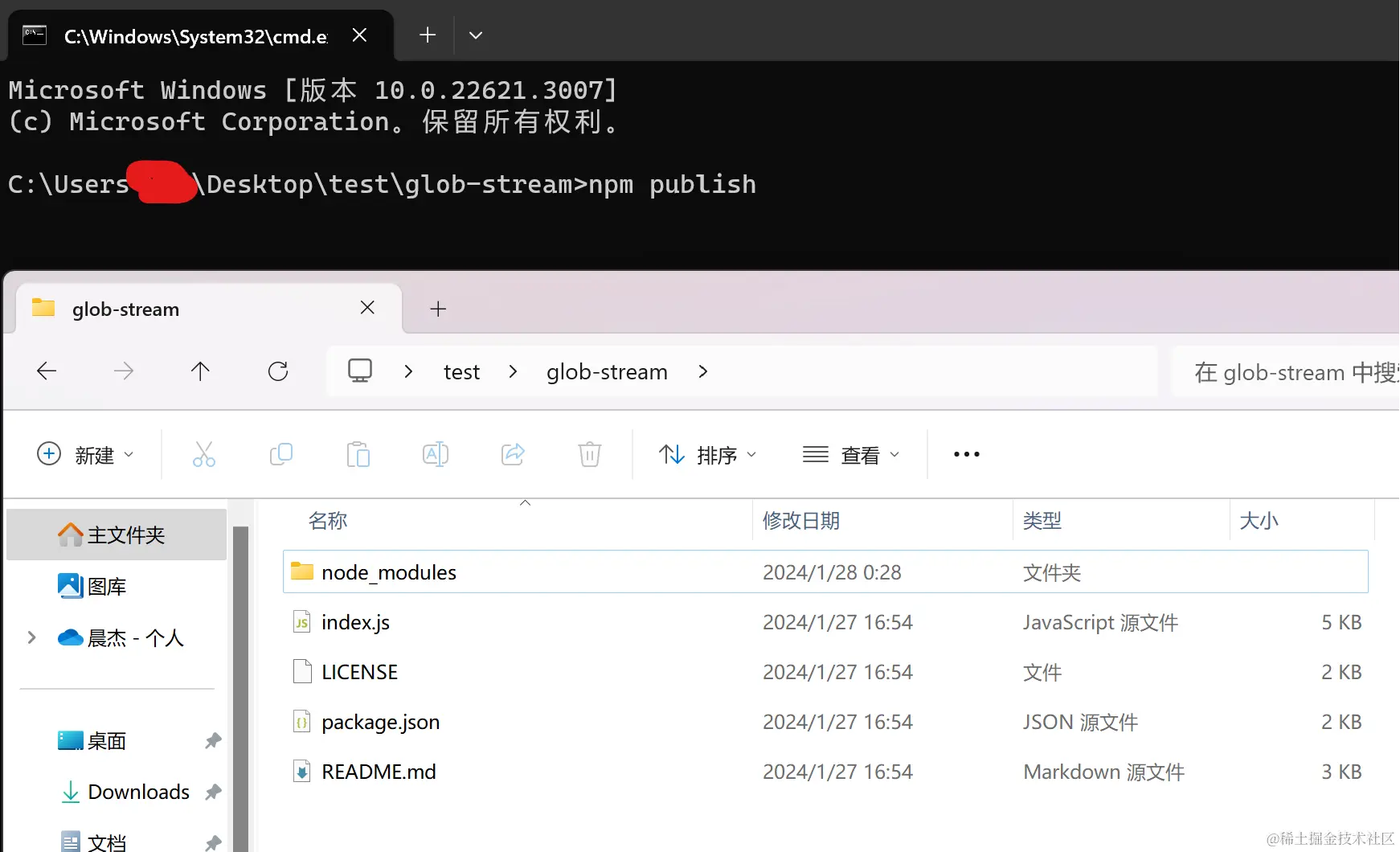Open the three-dots more options menu

pos(967,454)
